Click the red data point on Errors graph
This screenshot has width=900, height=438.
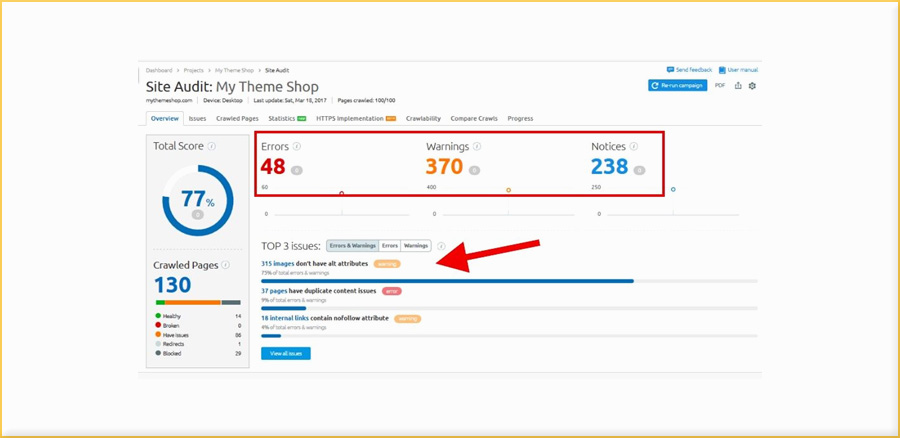point(342,193)
